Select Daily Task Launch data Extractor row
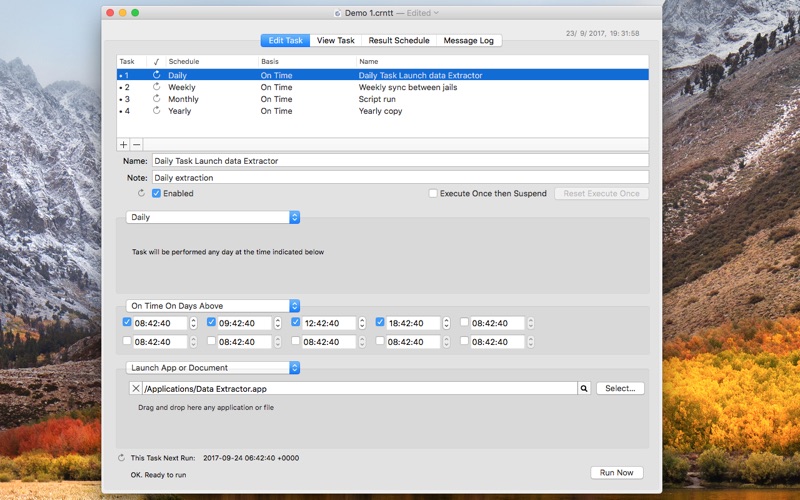 point(383,75)
